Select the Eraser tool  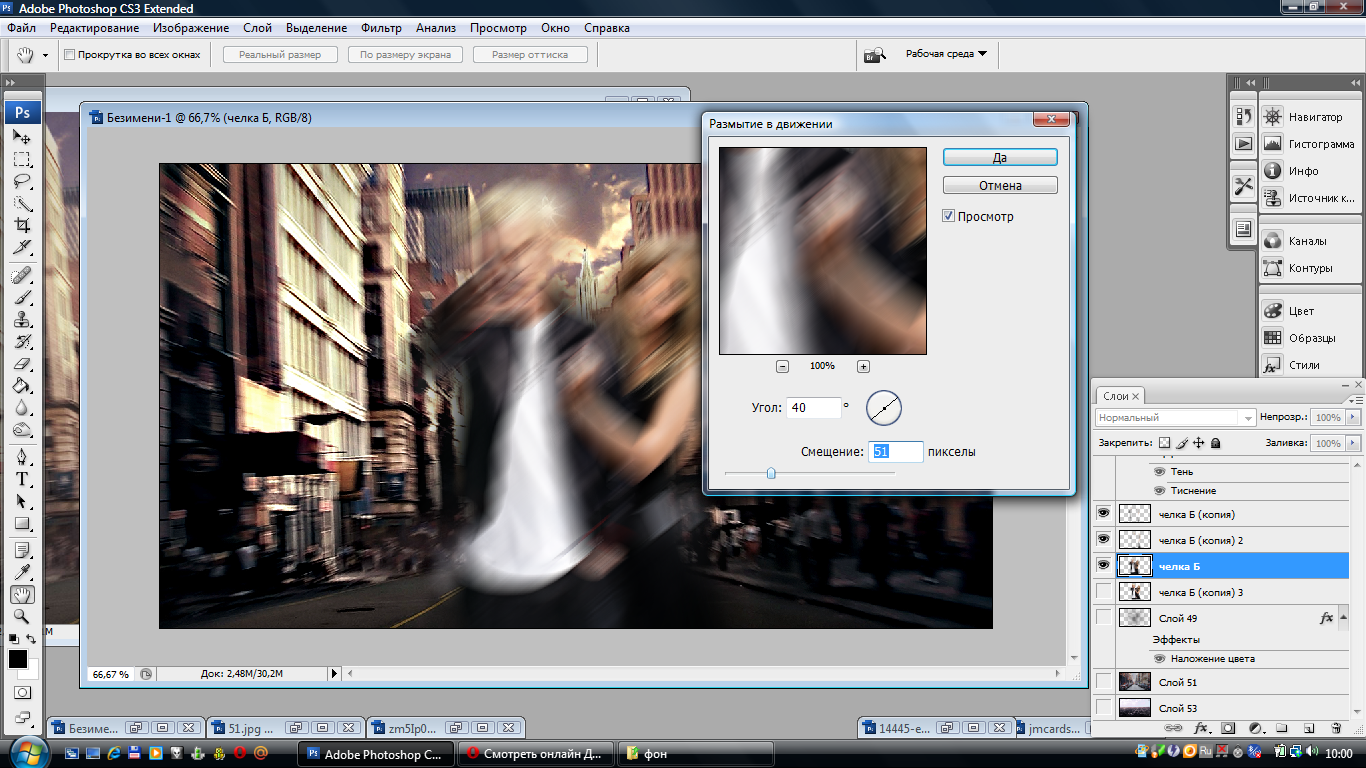tap(22, 364)
